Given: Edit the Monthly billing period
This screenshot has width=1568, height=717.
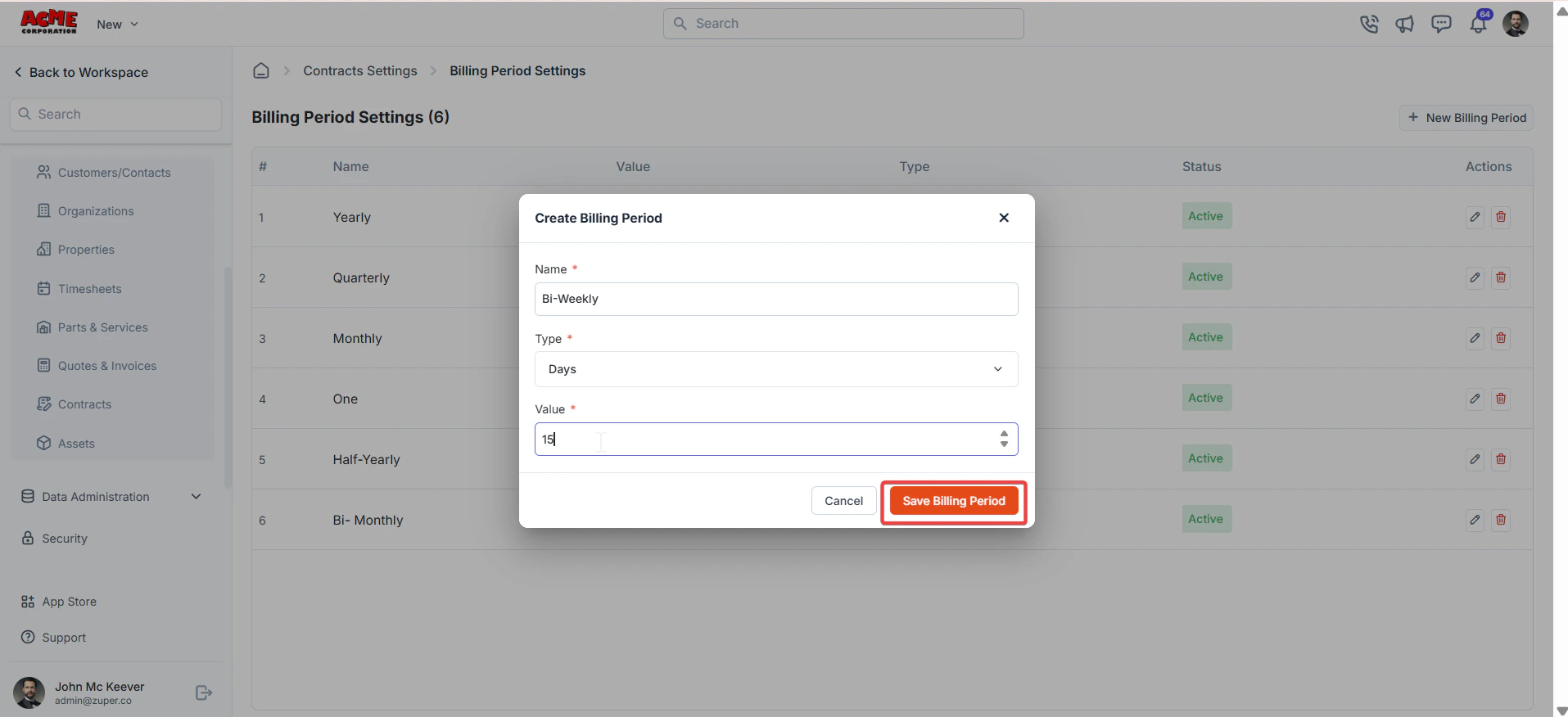Looking at the screenshot, I should point(1475,338).
